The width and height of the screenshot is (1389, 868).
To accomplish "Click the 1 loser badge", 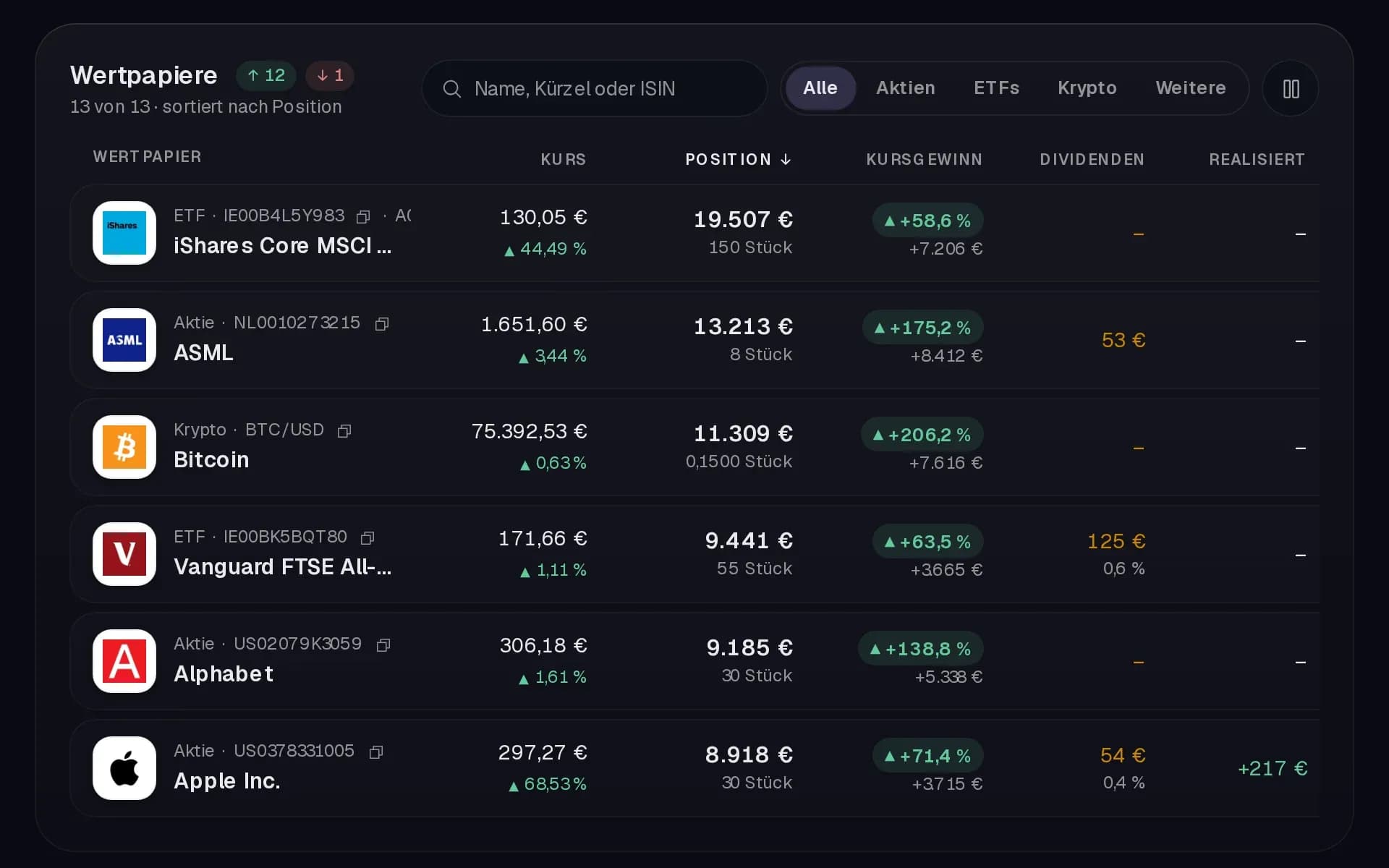I will point(330,75).
